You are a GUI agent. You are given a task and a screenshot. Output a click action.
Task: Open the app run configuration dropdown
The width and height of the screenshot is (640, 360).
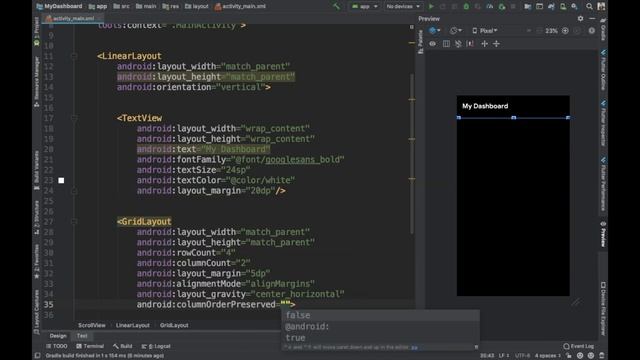[x=364, y=7]
